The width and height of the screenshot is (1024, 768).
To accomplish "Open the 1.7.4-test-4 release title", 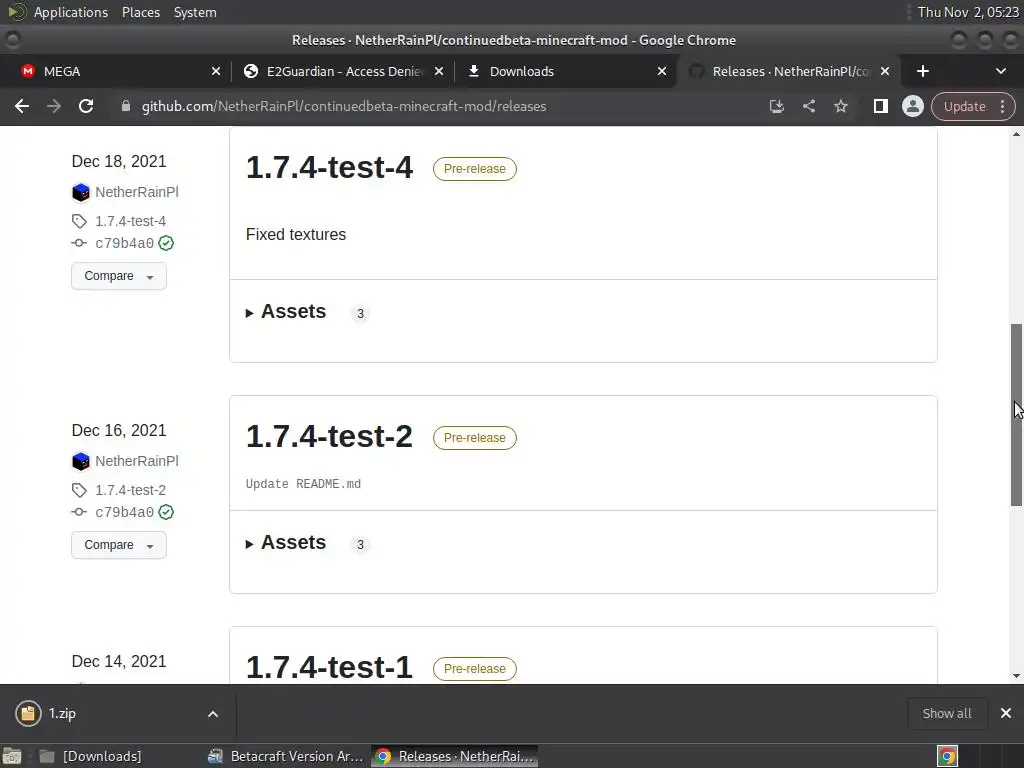I will (329, 167).
